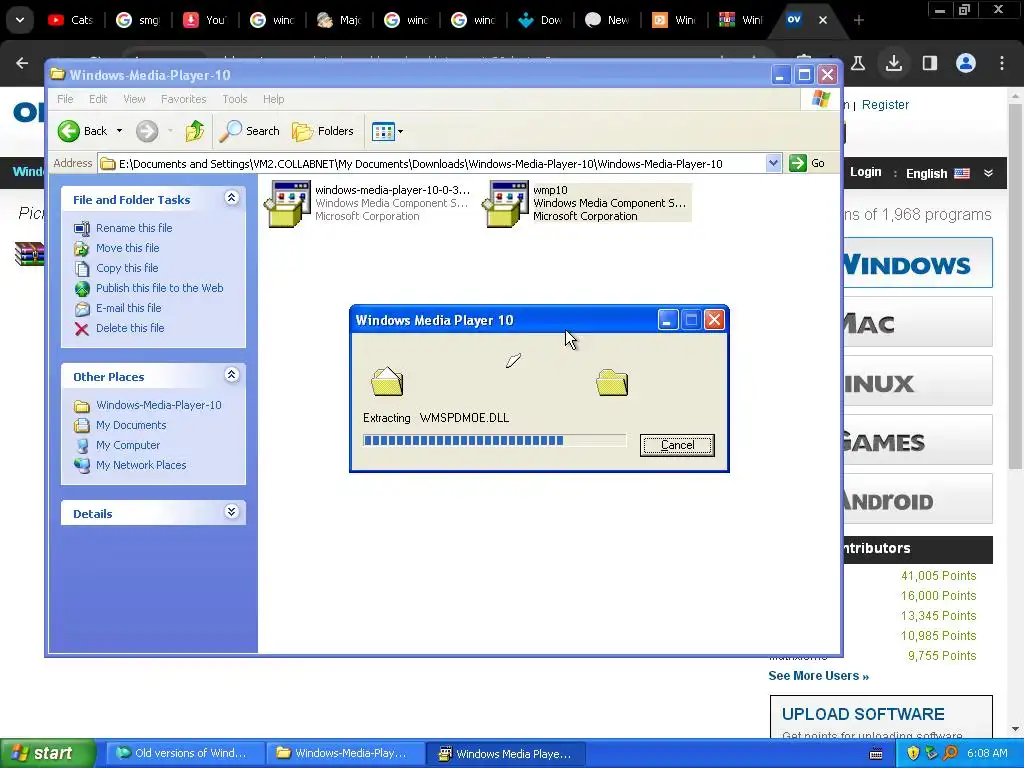Open the File menu in Explorer
The image size is (1024, 768).
65,99
